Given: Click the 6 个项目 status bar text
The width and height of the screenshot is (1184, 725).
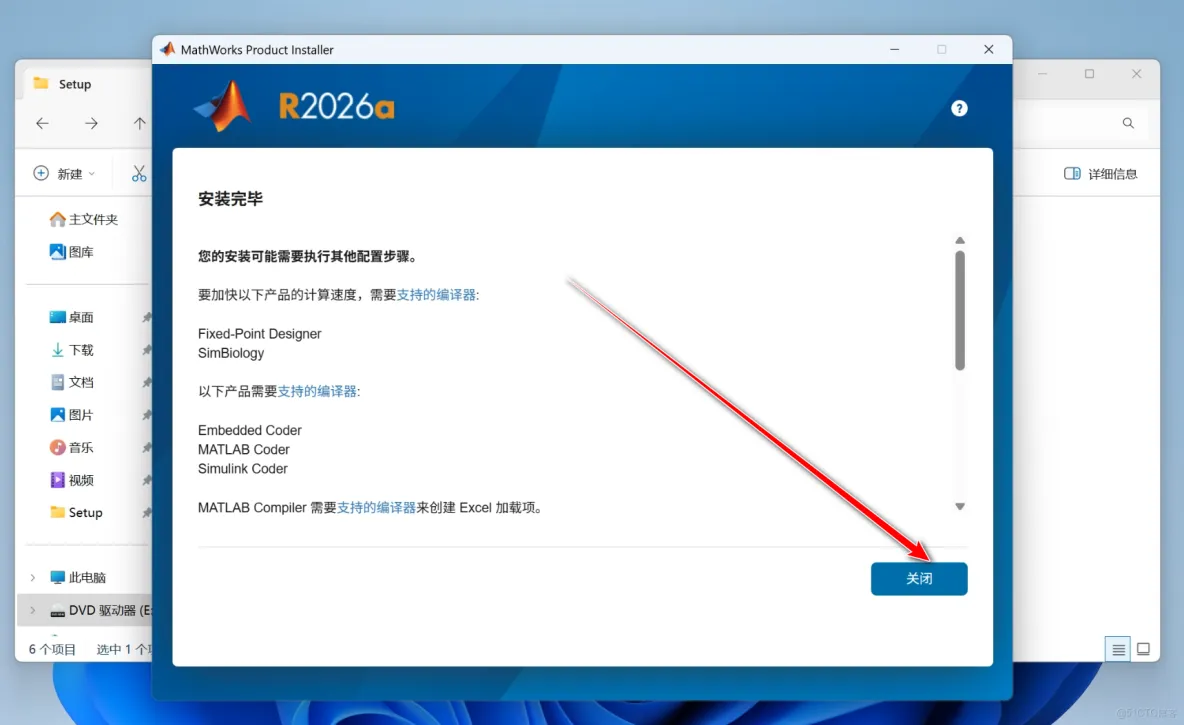Looking at the screenshot, I should 52,649.
